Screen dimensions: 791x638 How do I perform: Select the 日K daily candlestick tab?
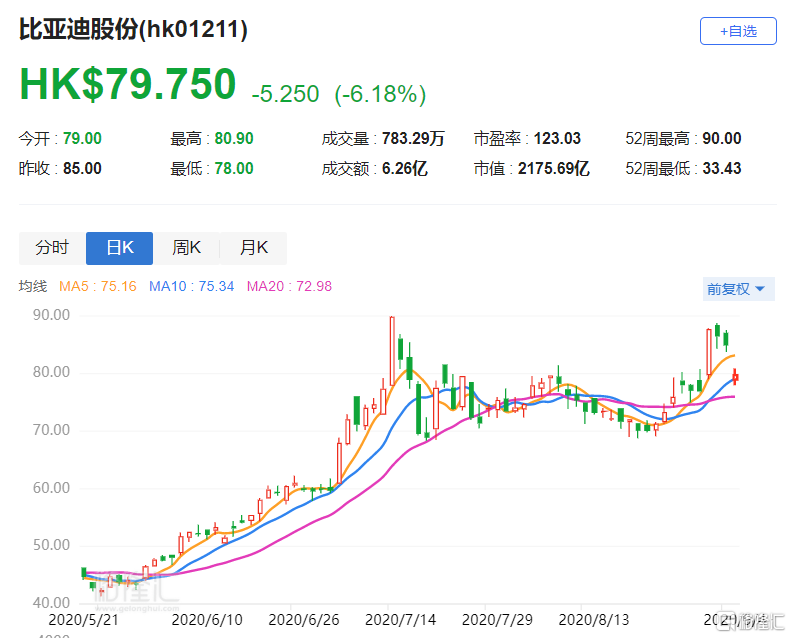coord(119,248)
